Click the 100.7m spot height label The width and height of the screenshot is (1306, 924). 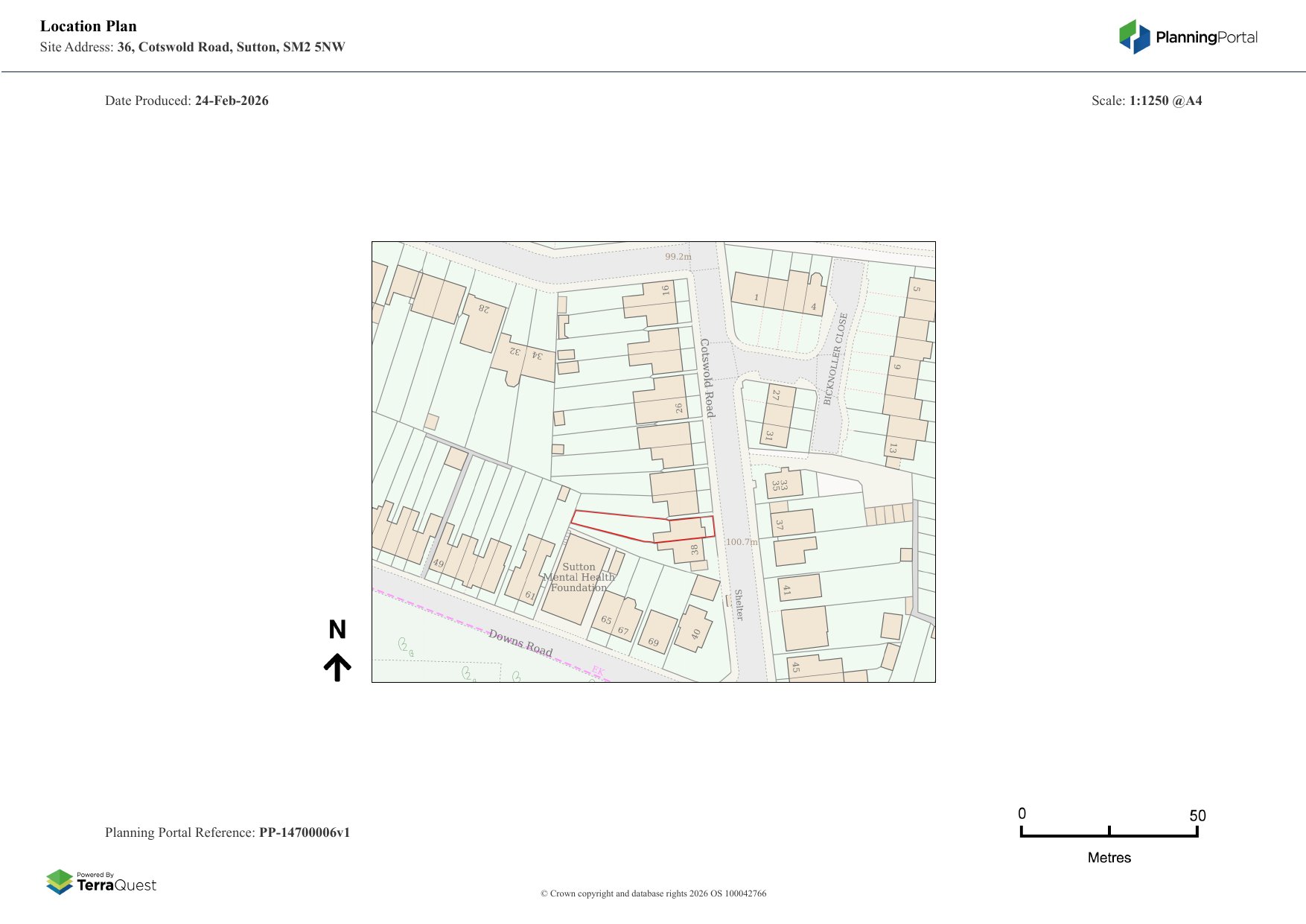click(x=742, y=542)
